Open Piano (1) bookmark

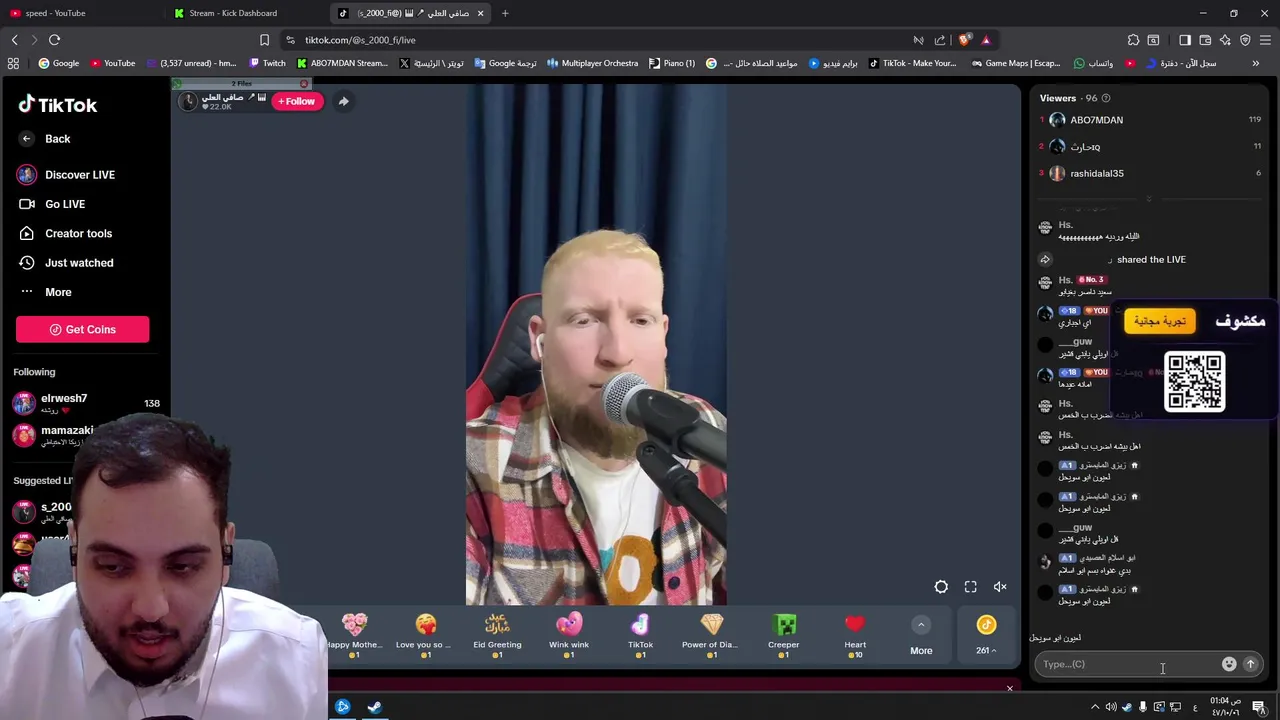(672, 63)
